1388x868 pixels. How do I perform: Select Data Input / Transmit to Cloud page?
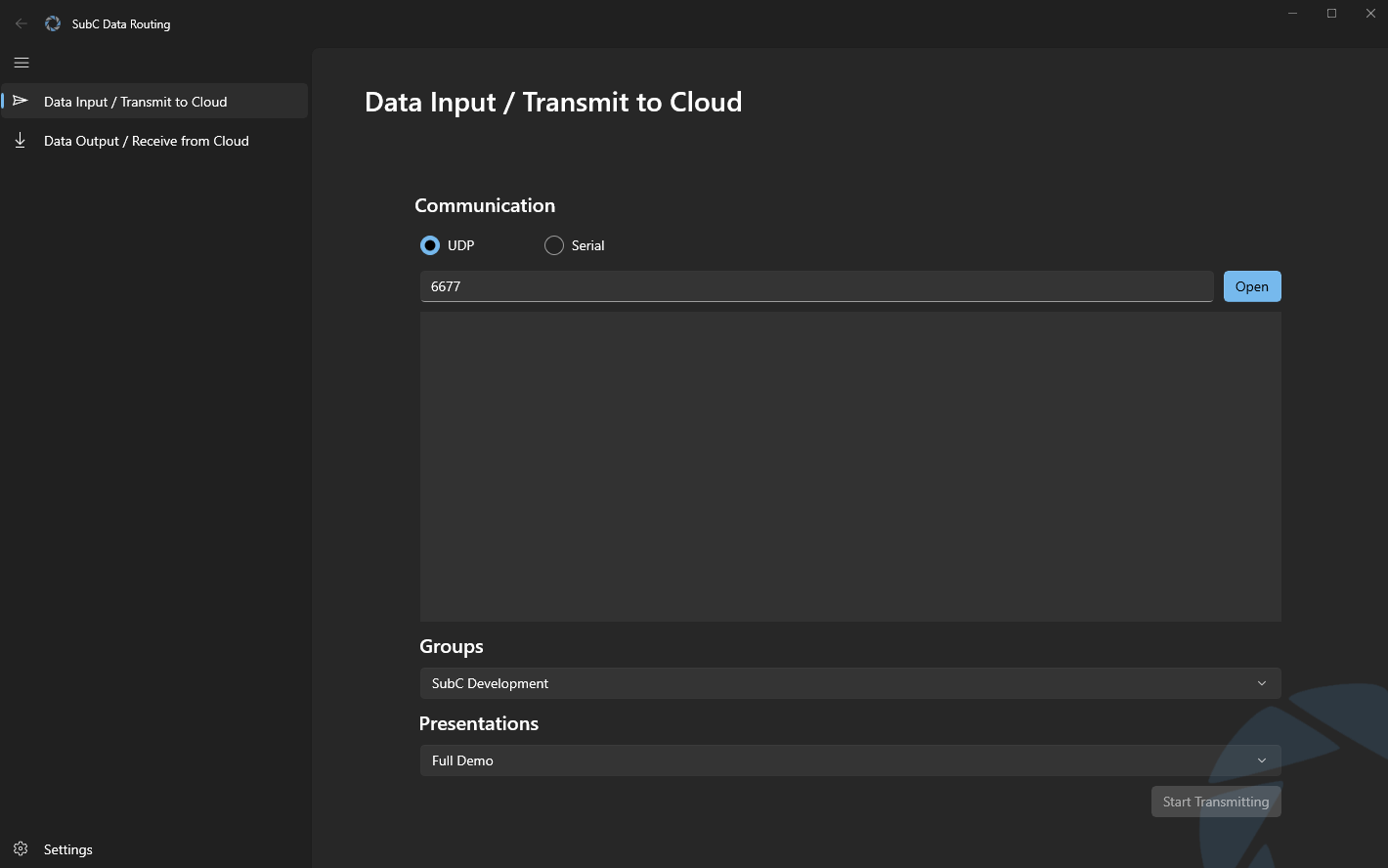136,102
